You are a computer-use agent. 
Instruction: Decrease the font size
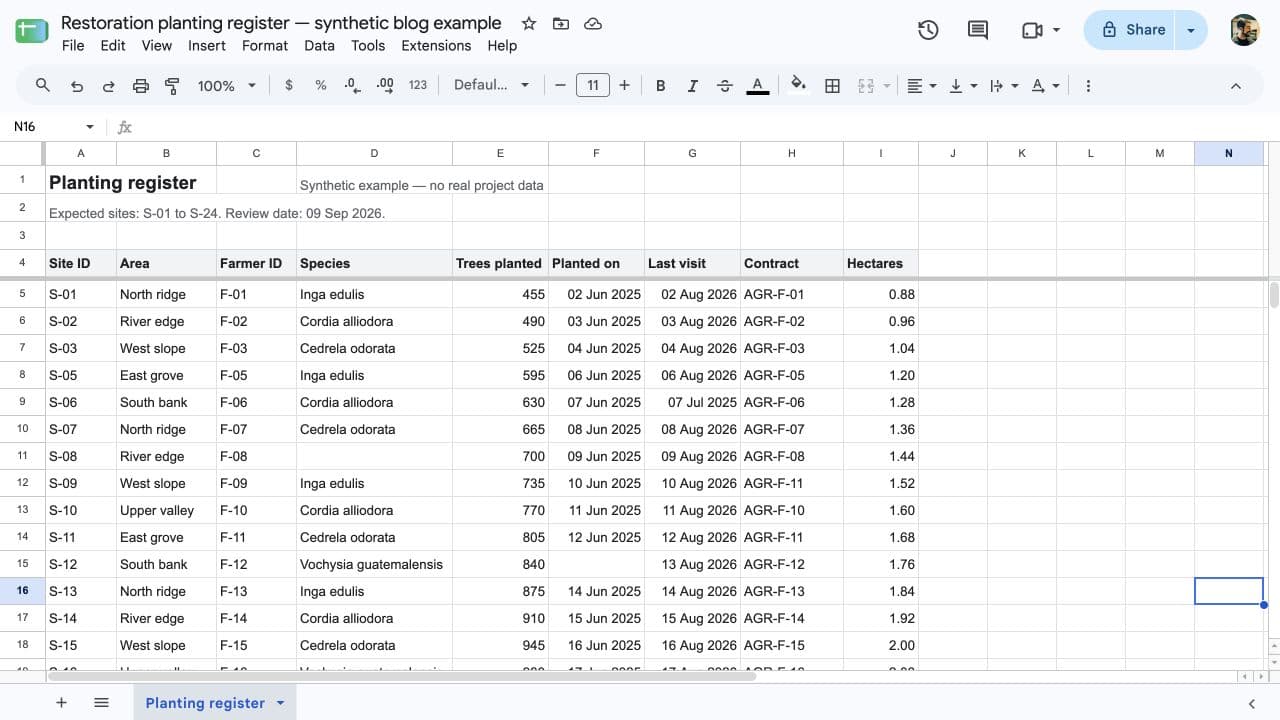(560, 86)
